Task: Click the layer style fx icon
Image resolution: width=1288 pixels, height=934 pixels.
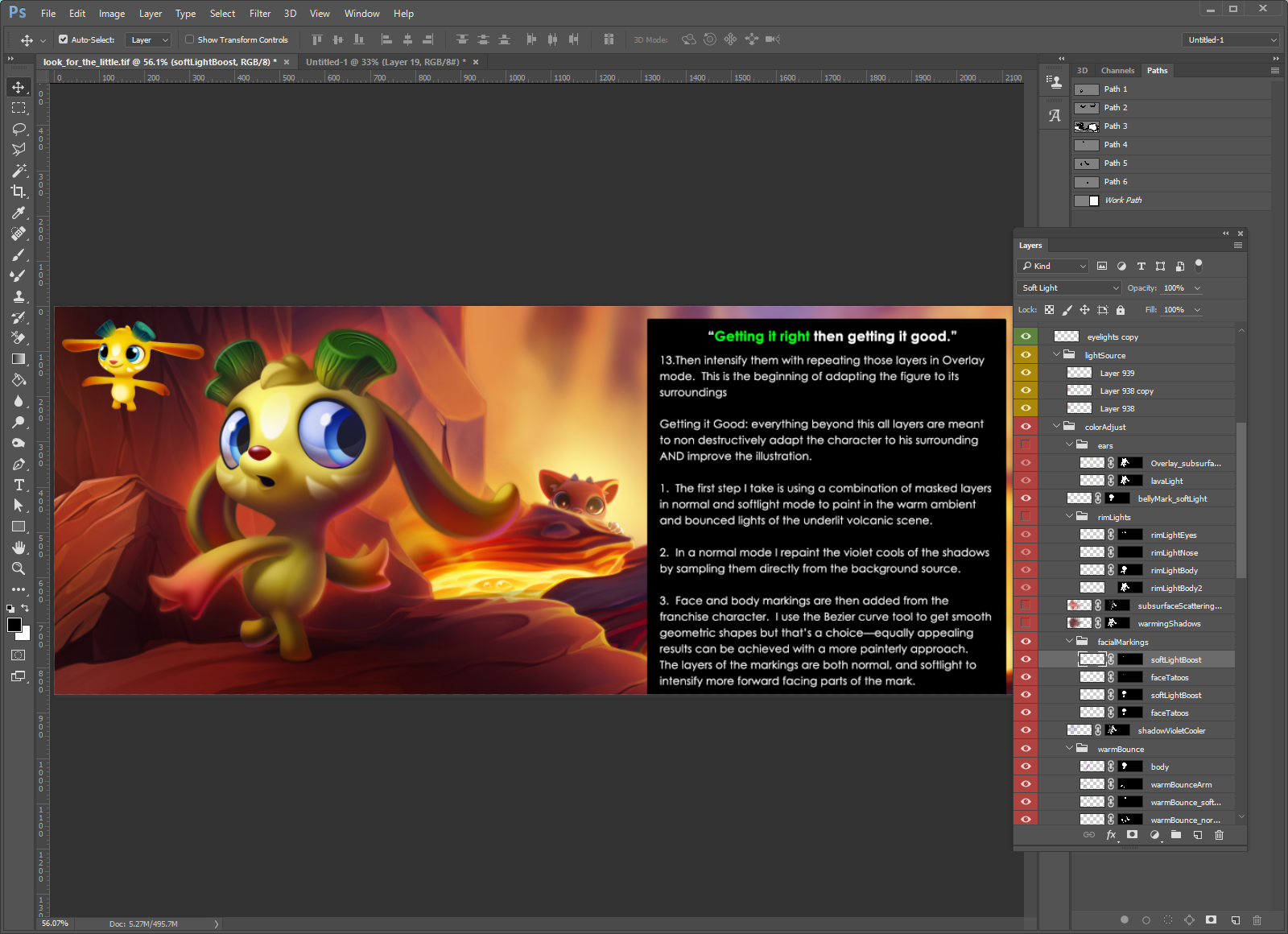Action: (x=1111, y=835)
